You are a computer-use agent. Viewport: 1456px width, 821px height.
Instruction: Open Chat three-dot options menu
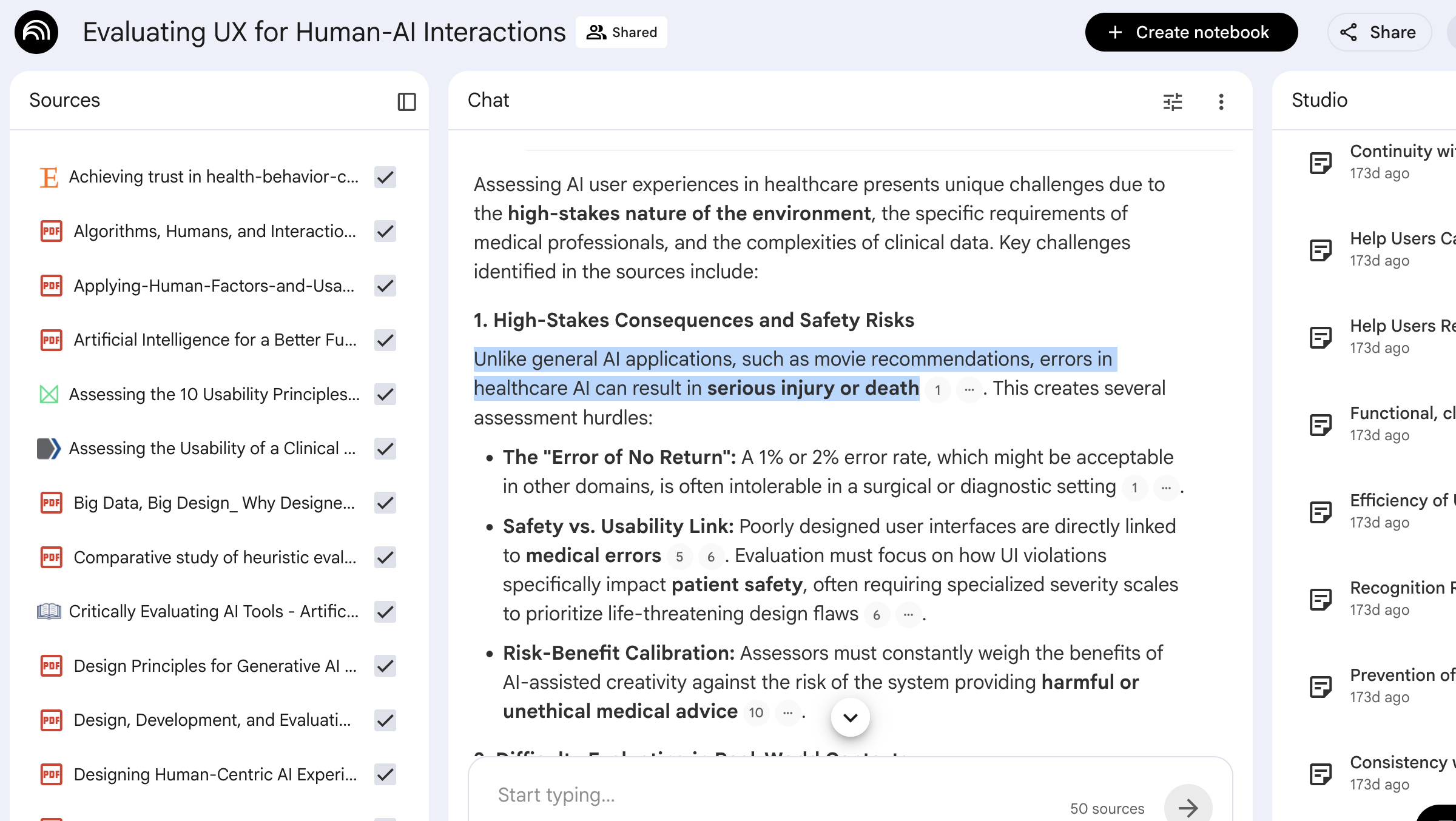coord(1221,101)
